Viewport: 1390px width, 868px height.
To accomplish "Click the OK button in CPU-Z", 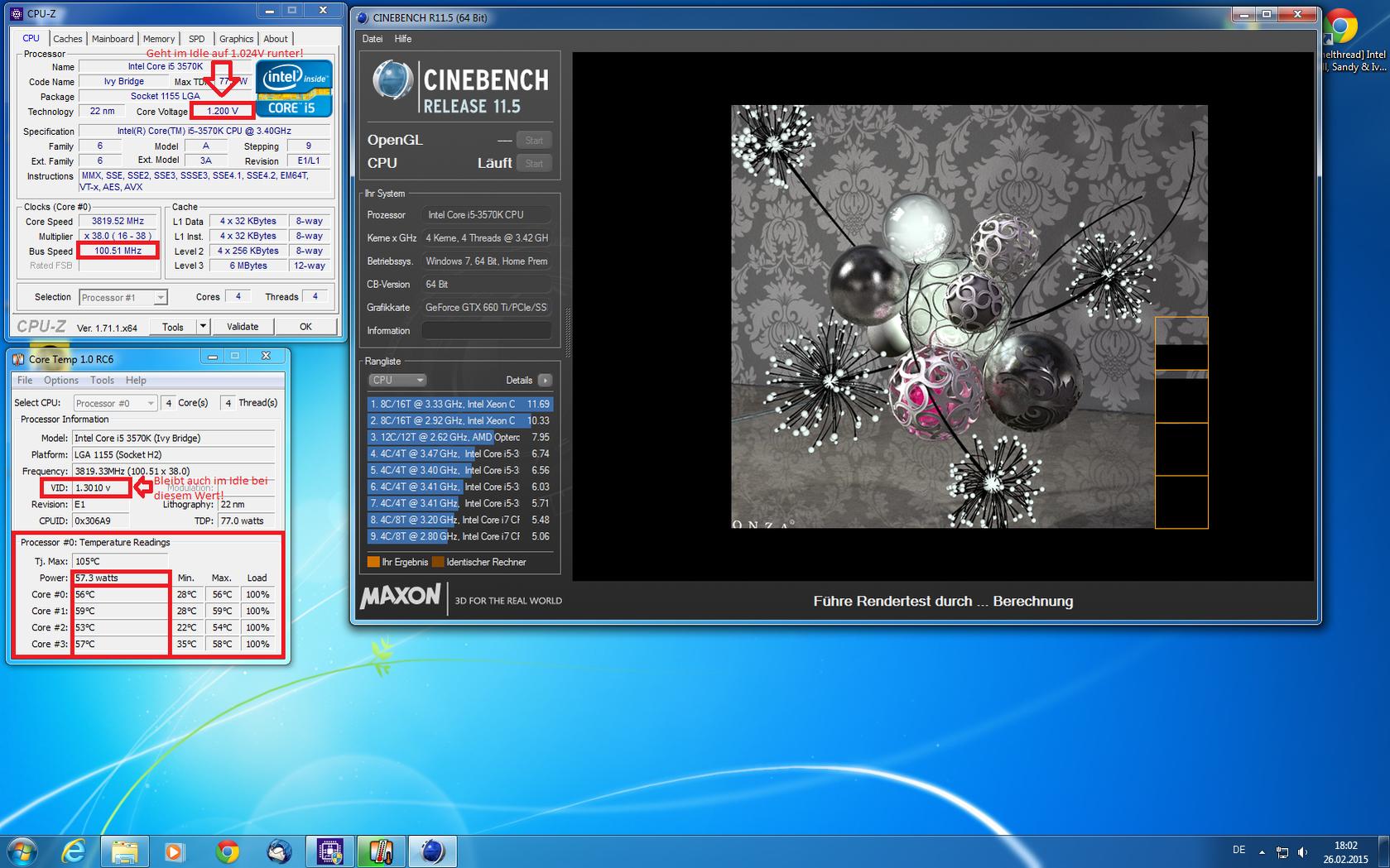I will pos(305,327).
